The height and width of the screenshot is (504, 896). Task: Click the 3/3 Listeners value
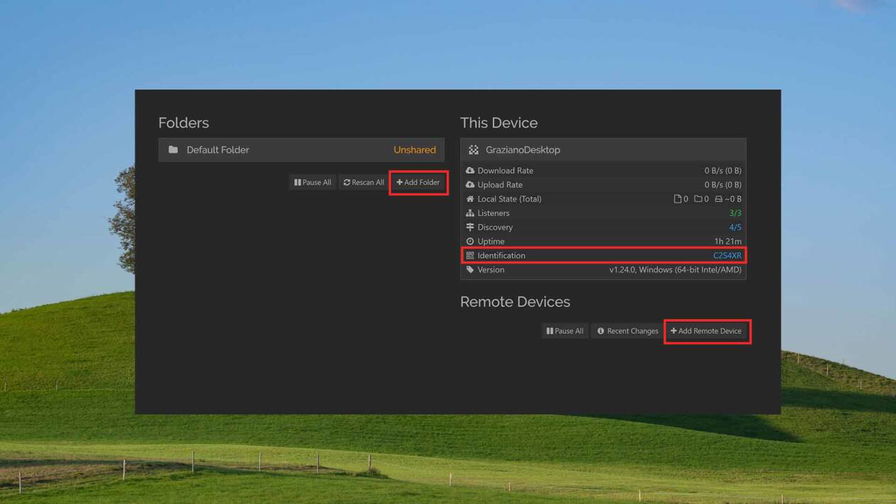coord(735,213)
